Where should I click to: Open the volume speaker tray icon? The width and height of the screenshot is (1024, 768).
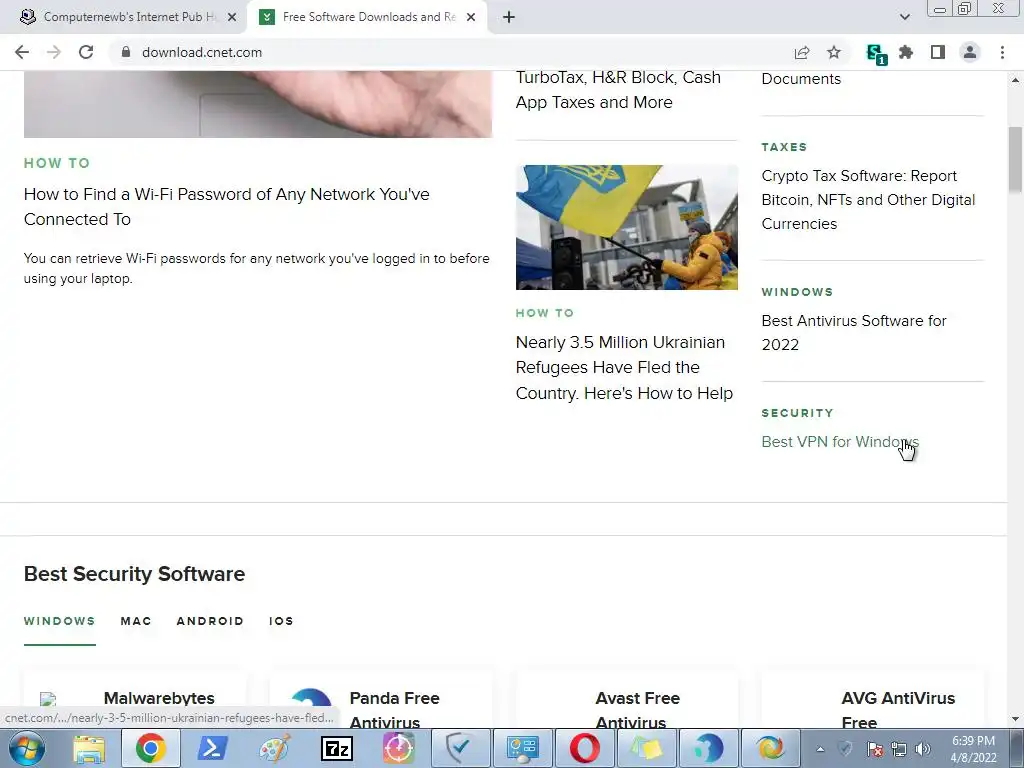[923, 749]
